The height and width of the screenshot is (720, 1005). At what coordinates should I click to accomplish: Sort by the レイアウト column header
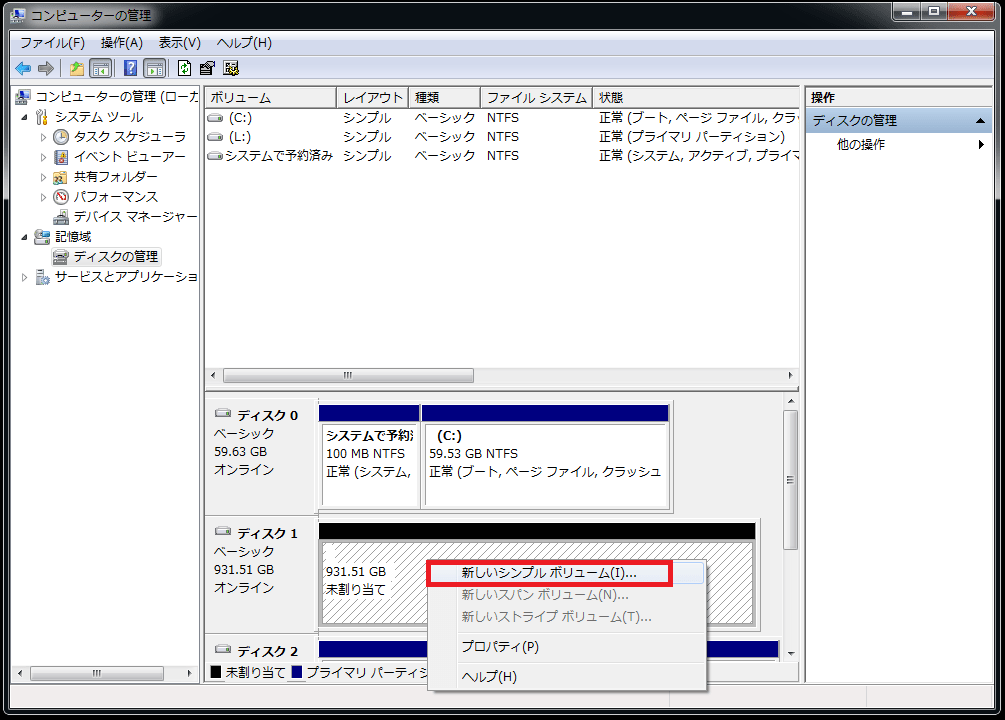click(373, 97)
